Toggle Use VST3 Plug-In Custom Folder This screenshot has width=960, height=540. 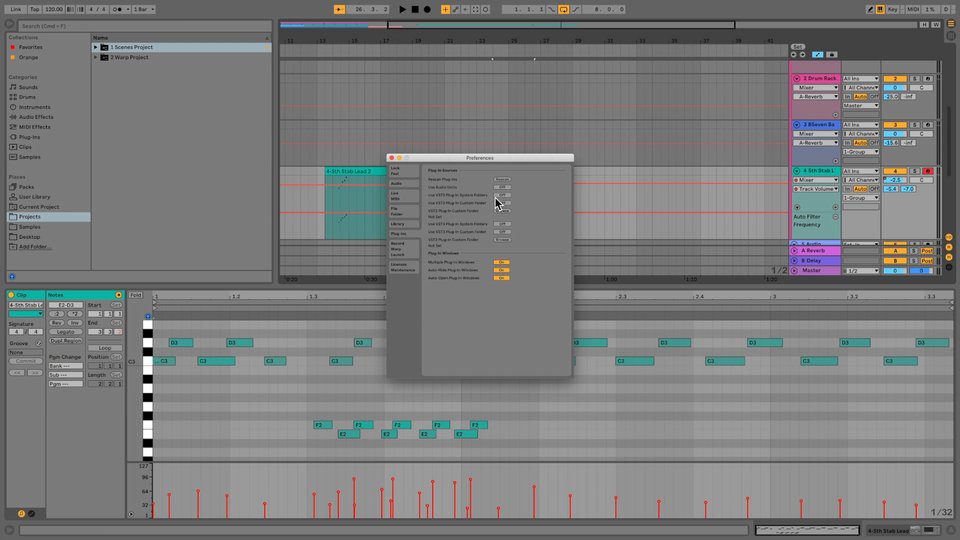(502, 232)
